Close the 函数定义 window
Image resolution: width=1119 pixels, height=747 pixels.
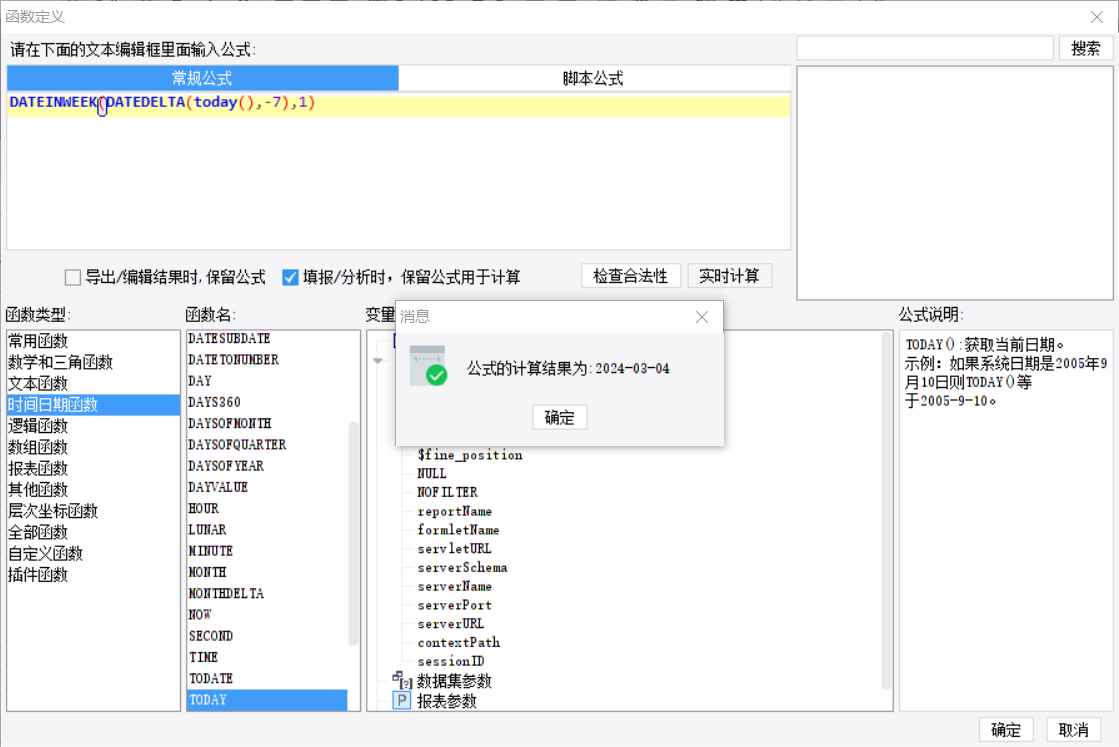[x=1097, y=16]
